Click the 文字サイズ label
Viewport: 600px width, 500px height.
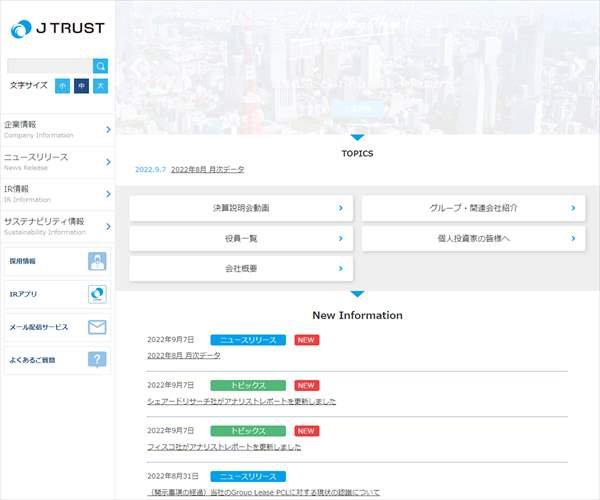(x=29, y=85)
